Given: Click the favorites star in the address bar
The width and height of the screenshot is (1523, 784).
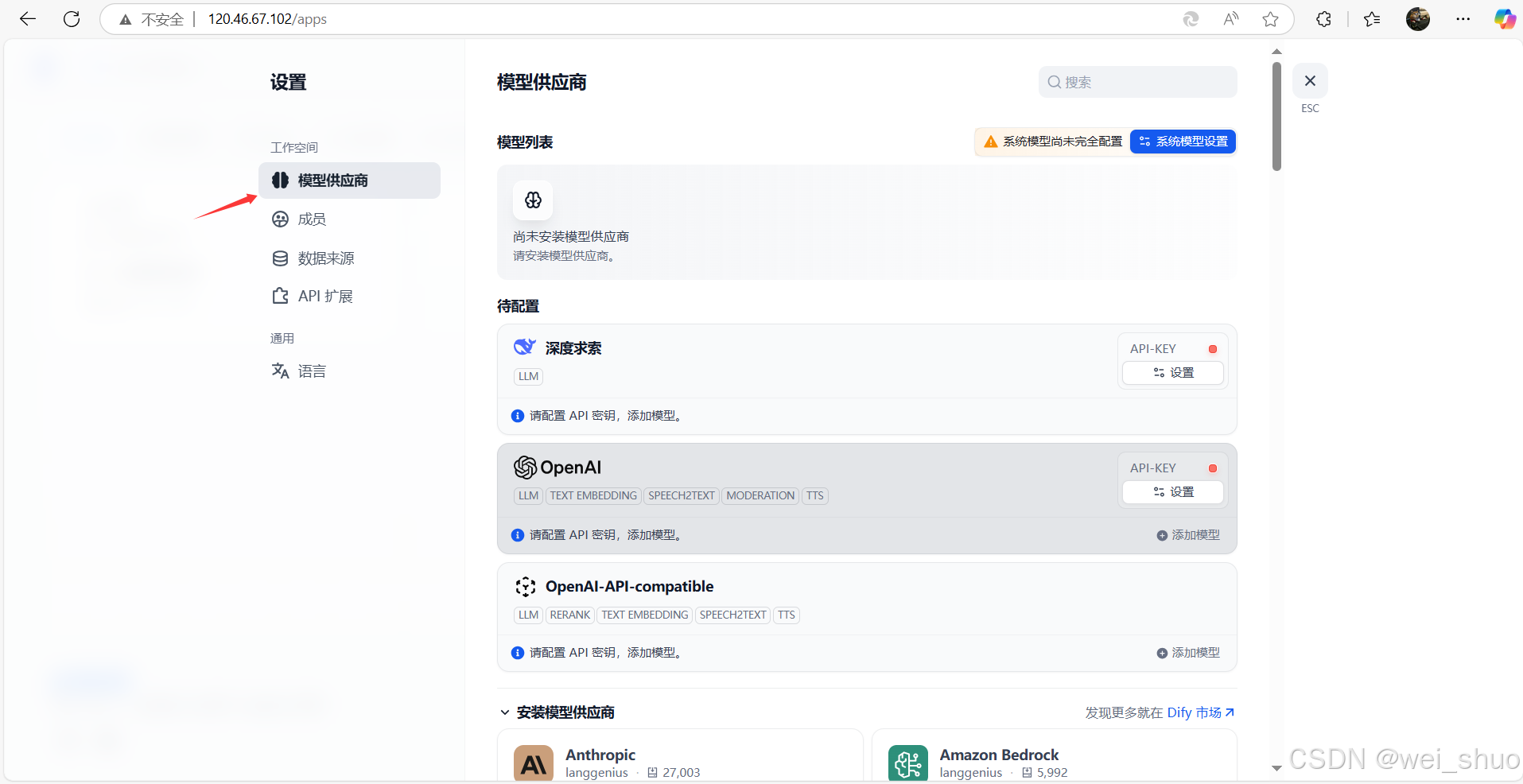Looking at the screenshot, I should click(x=1270, y=18).
